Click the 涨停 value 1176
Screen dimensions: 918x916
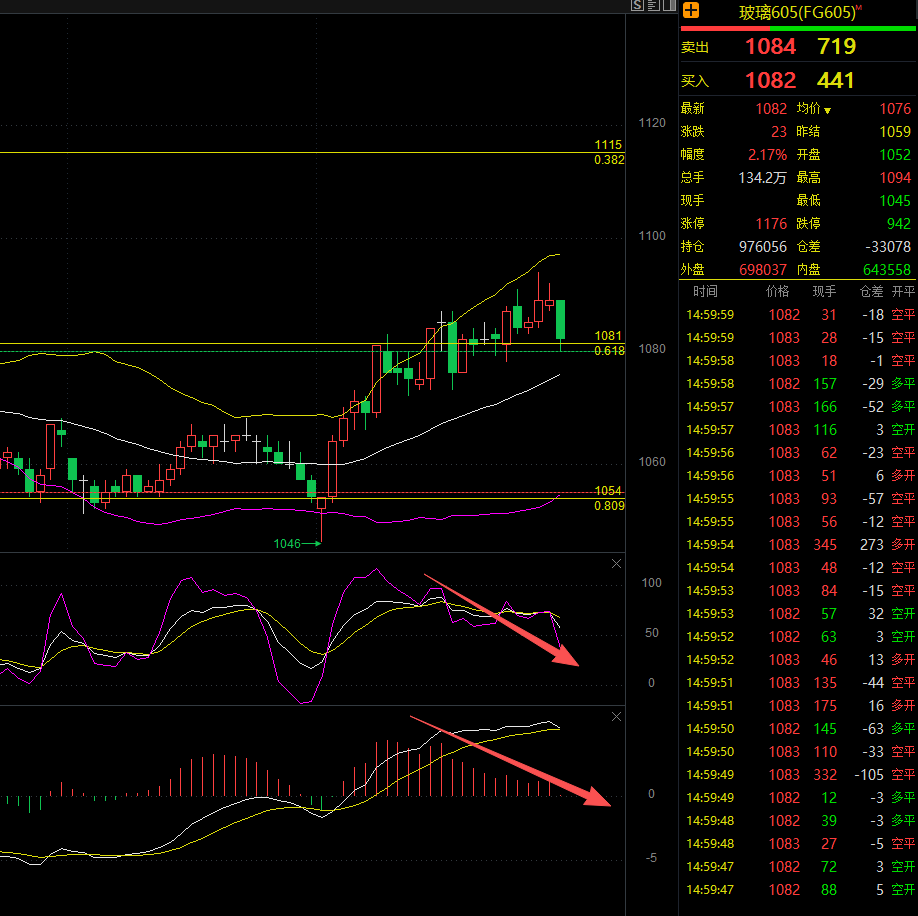coord(771,224)
